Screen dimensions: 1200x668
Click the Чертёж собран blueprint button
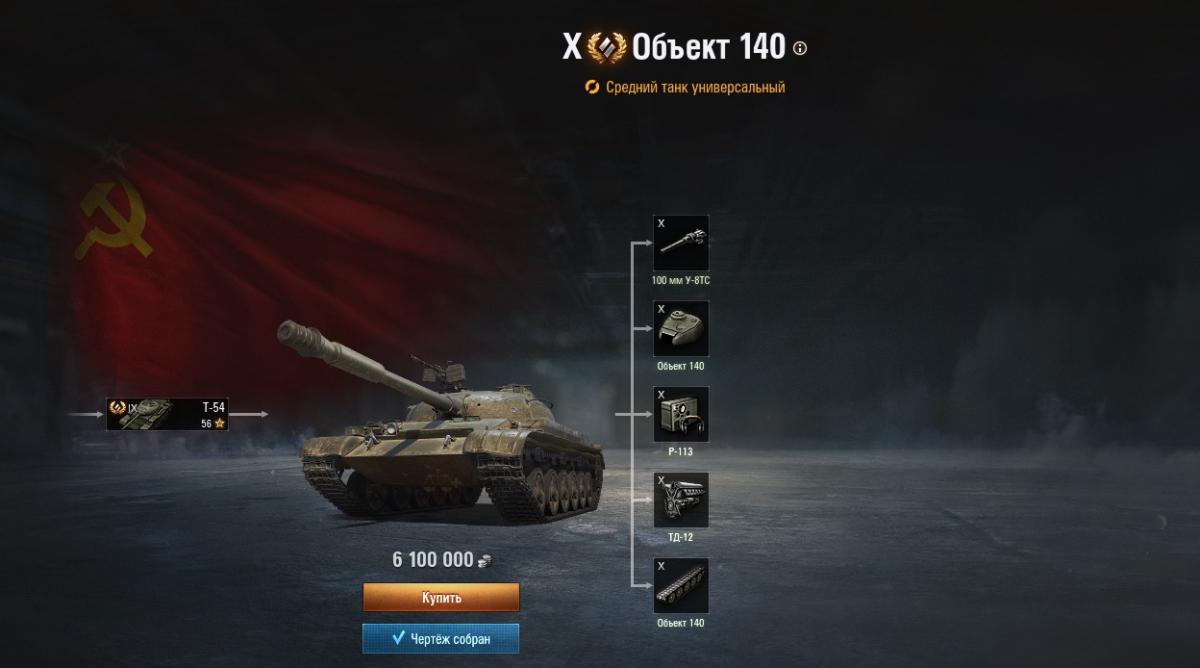point(441,638)
